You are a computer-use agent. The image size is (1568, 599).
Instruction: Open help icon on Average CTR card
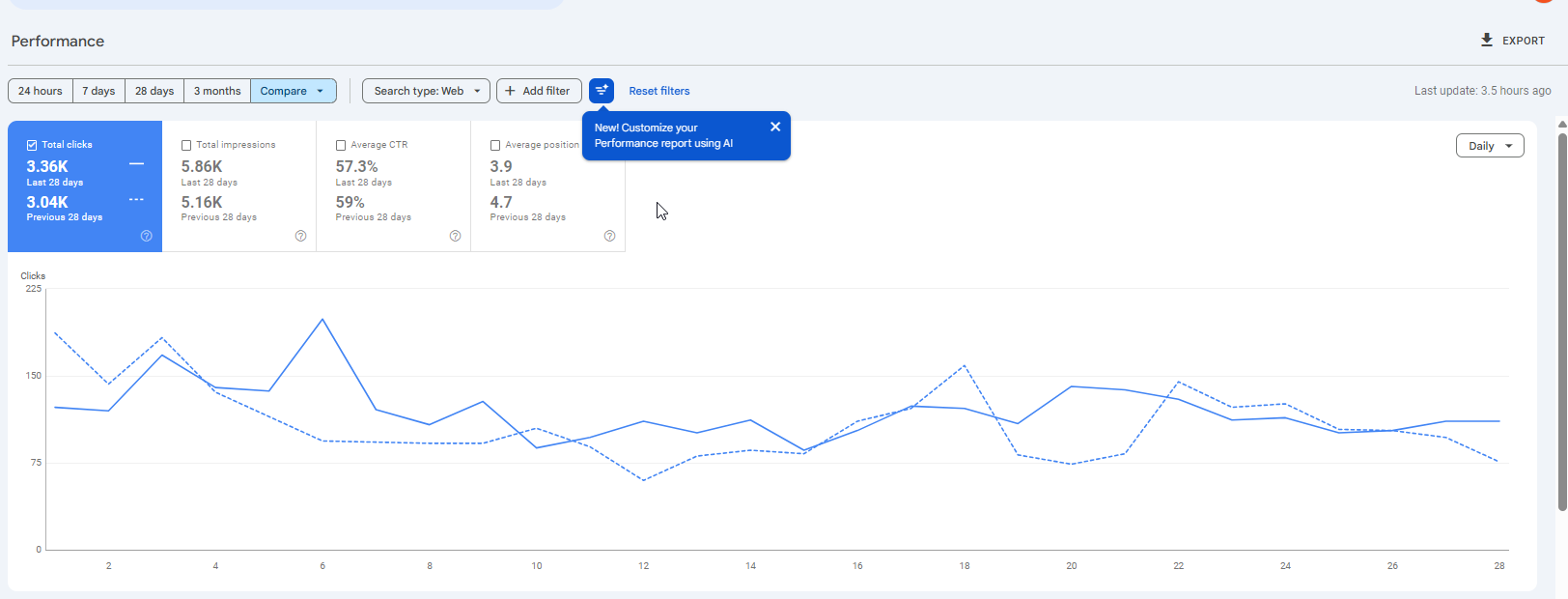click(x=456, y=236)
